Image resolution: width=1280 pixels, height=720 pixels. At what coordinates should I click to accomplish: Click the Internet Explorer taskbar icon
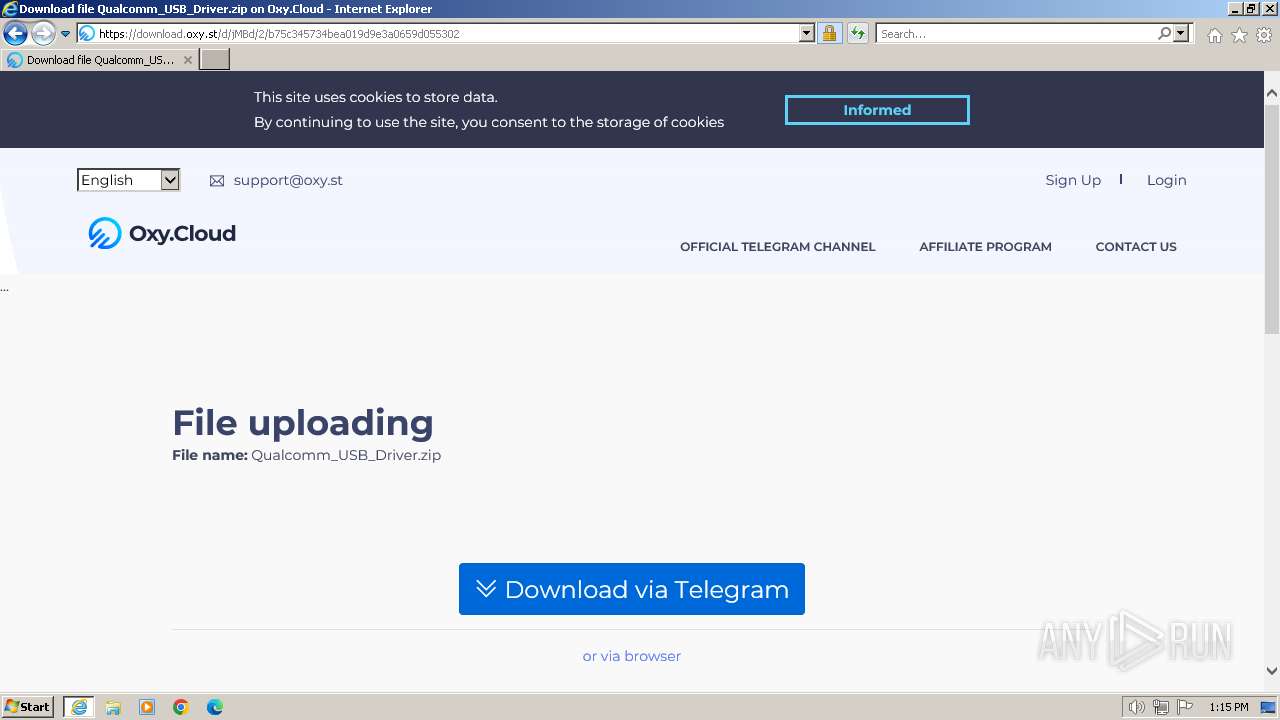pyautogui.click(x=79, y=707)
